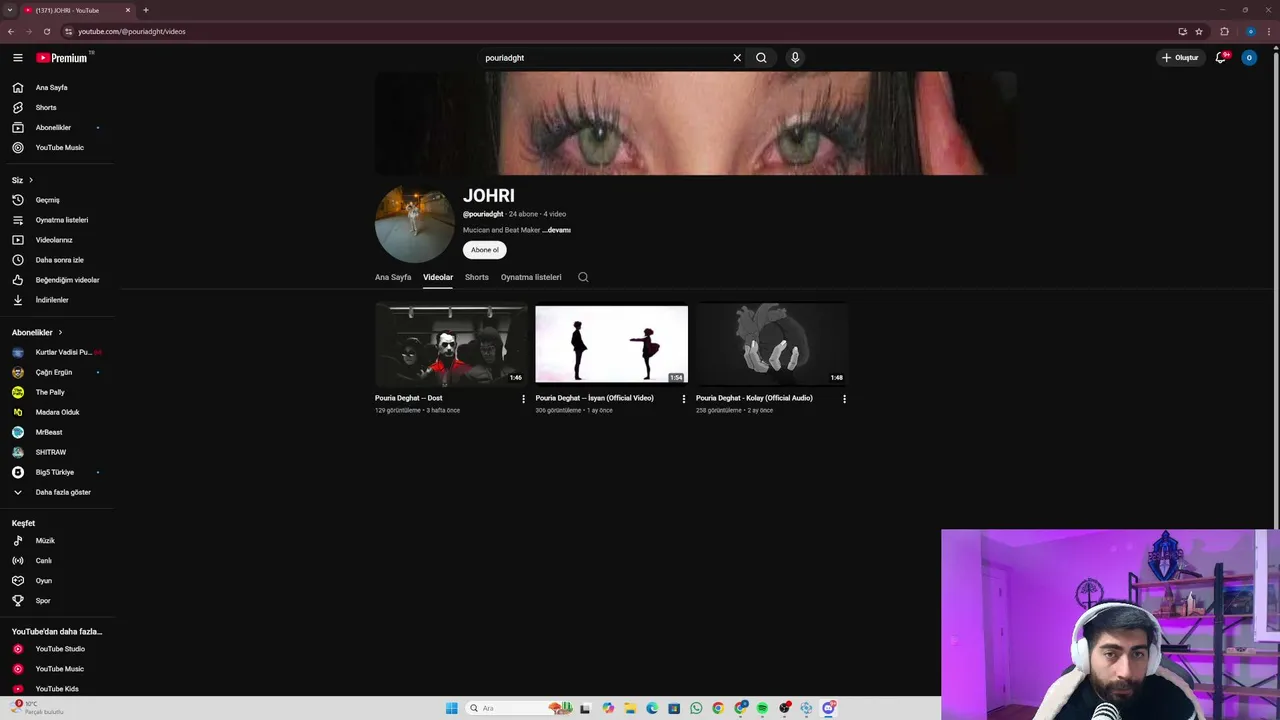1280x720 pixels.
Task: Open the notifications bell
Action: click(x=1221, y=58)
